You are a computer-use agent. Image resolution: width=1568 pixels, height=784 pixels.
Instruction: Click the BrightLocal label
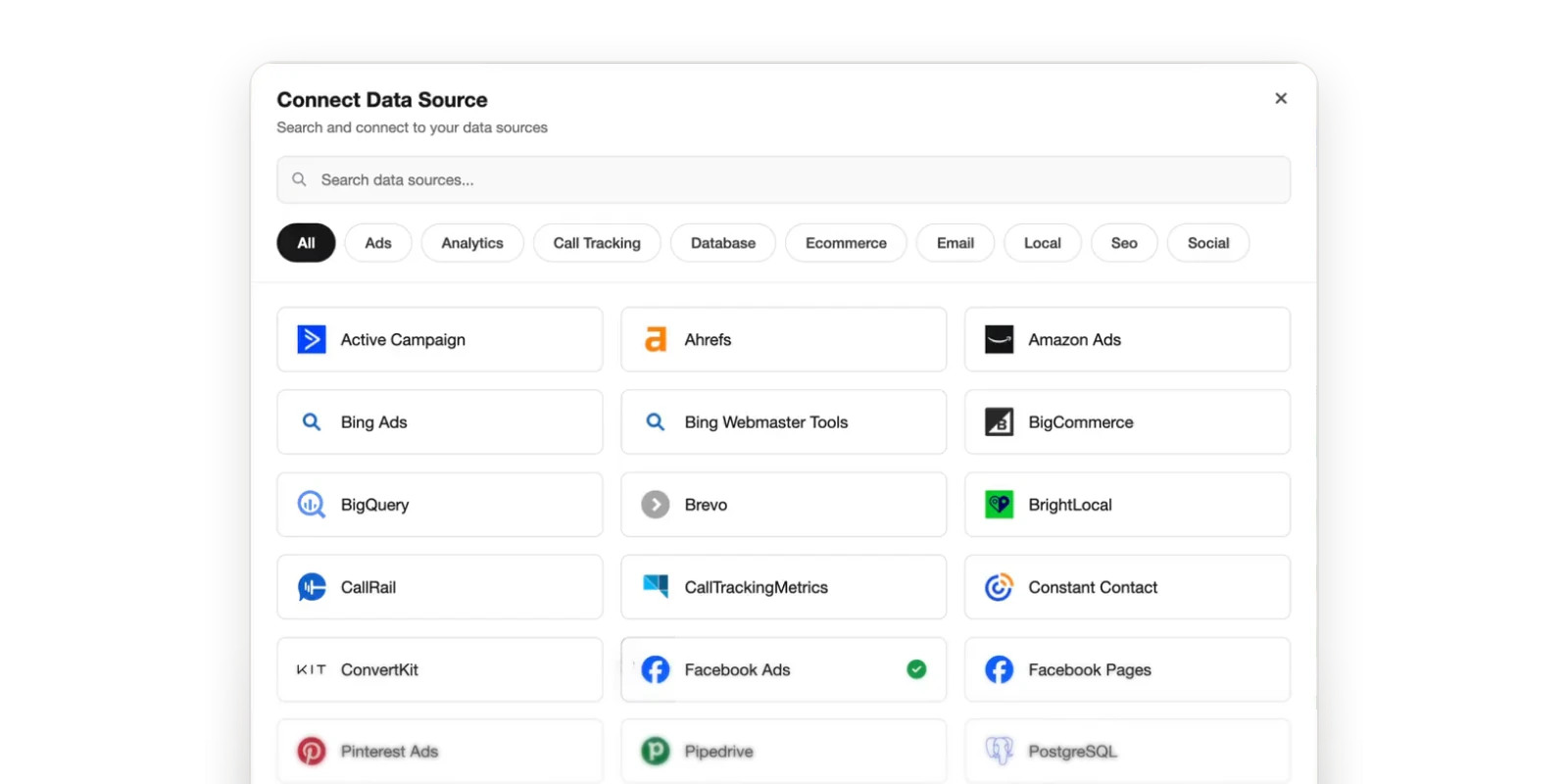1070,505
